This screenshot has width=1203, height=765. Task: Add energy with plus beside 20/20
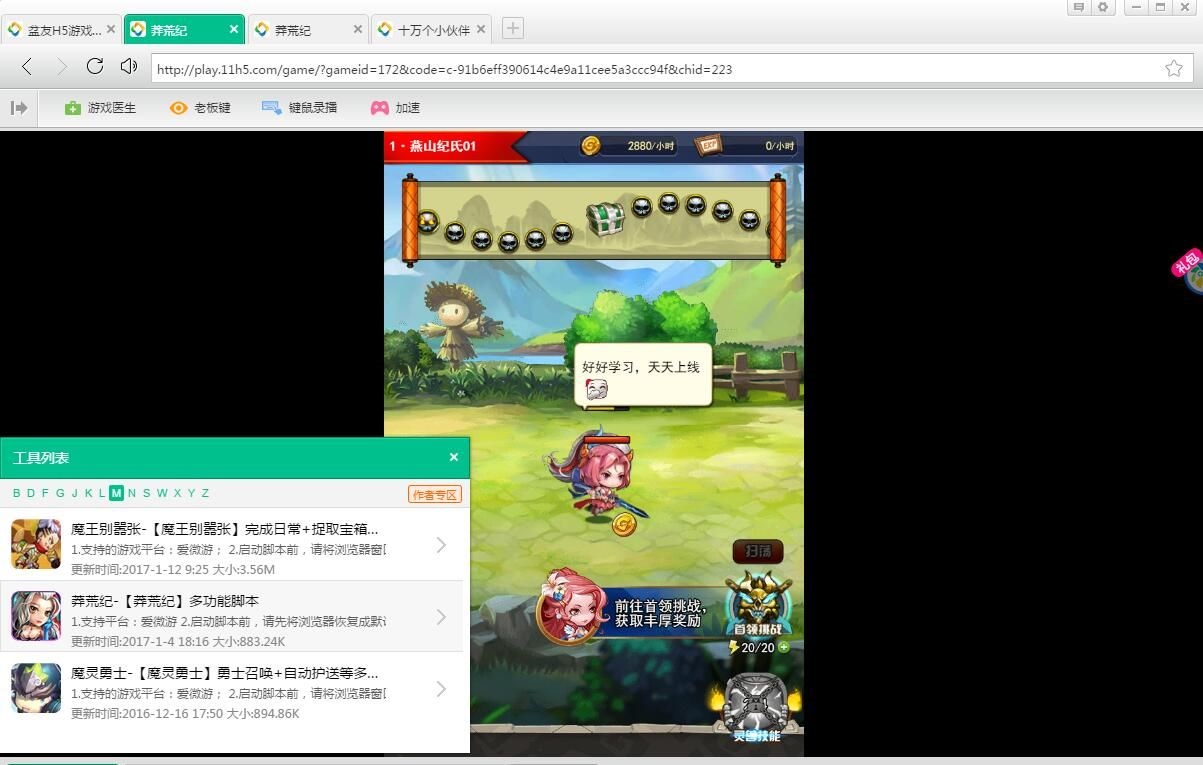pyautogui.click(x=784, y=647)
